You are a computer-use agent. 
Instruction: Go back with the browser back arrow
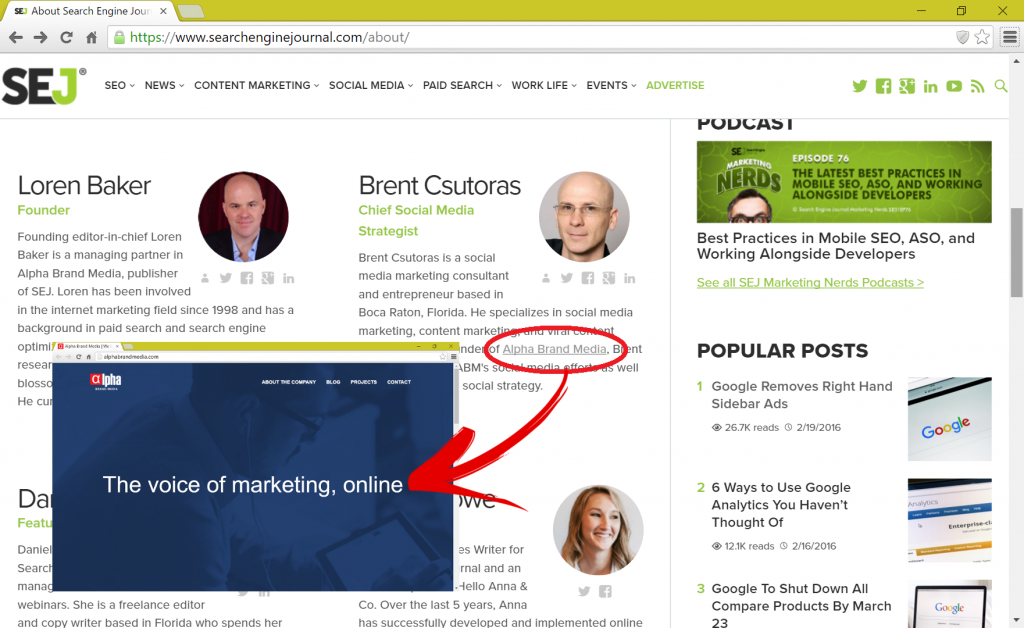point(16,38)
